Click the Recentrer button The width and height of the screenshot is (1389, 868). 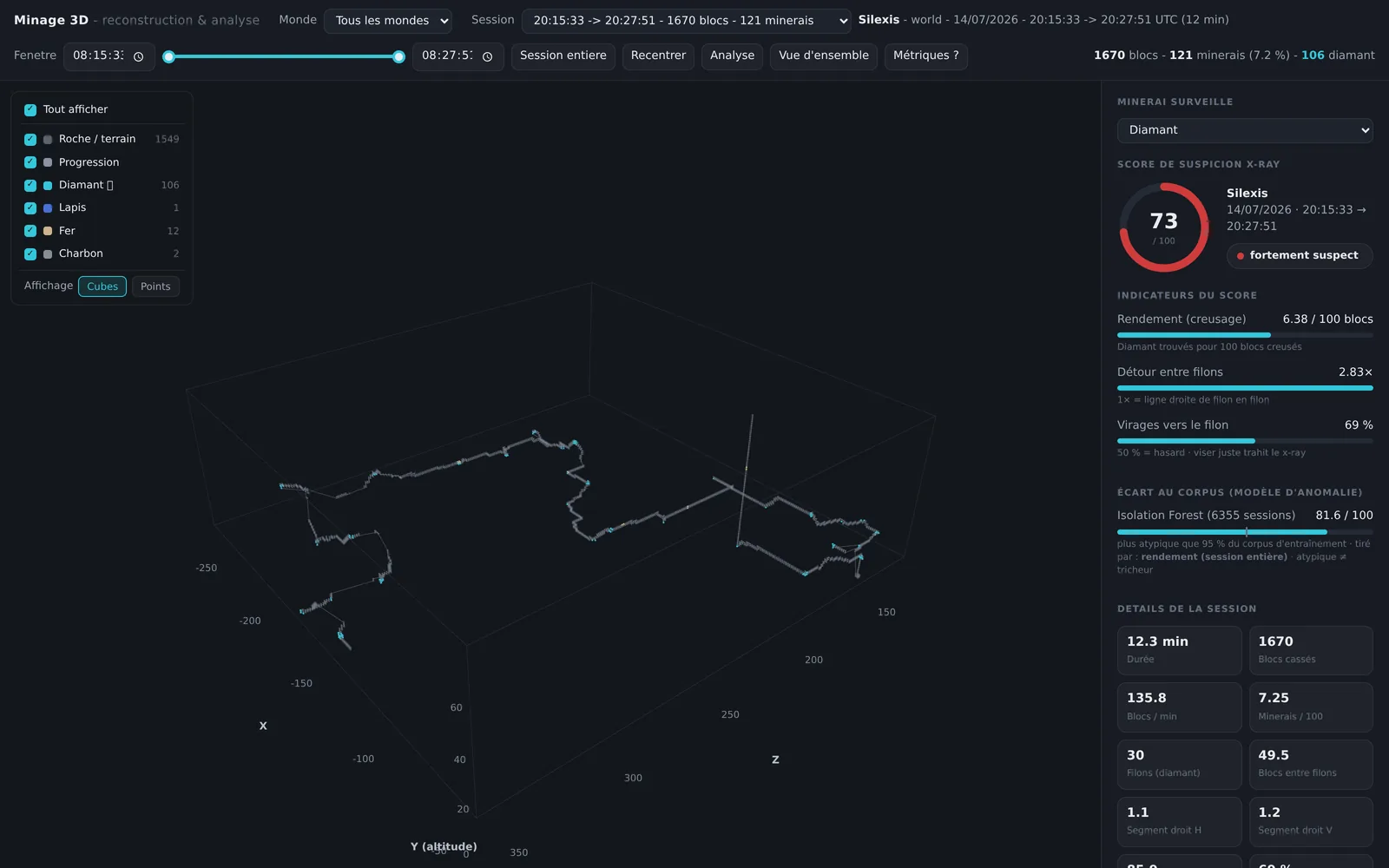click(x=658, y=56)
